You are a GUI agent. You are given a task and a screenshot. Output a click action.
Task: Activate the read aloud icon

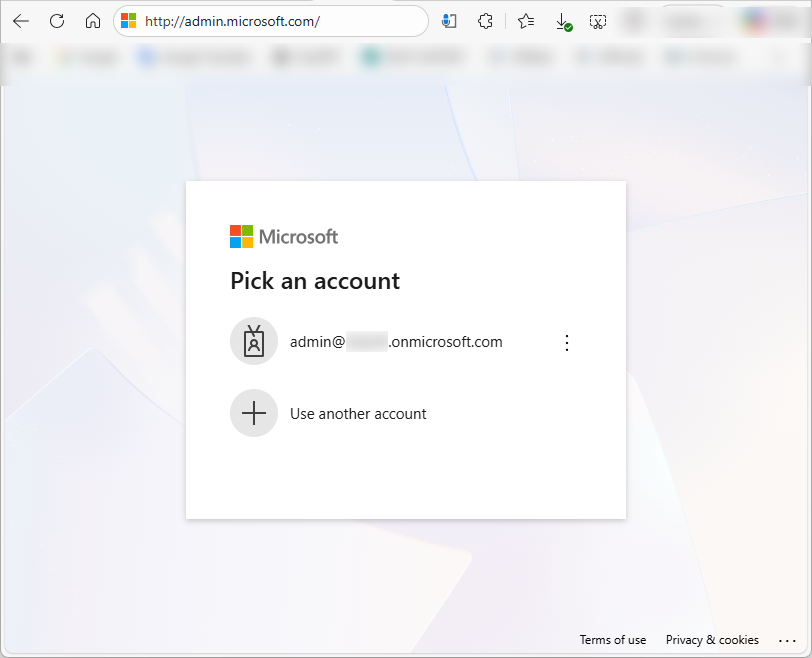tap(449, 21)
